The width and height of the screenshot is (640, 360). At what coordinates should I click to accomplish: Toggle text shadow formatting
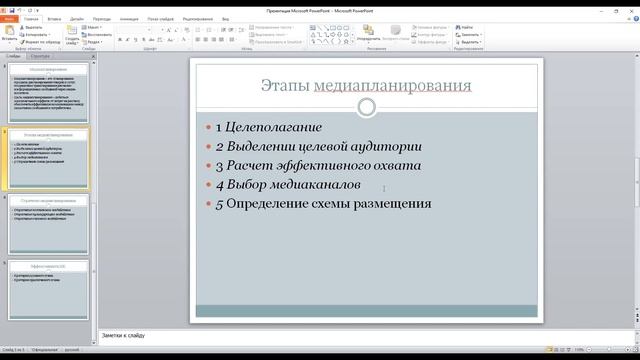click(x=144, y=40)
